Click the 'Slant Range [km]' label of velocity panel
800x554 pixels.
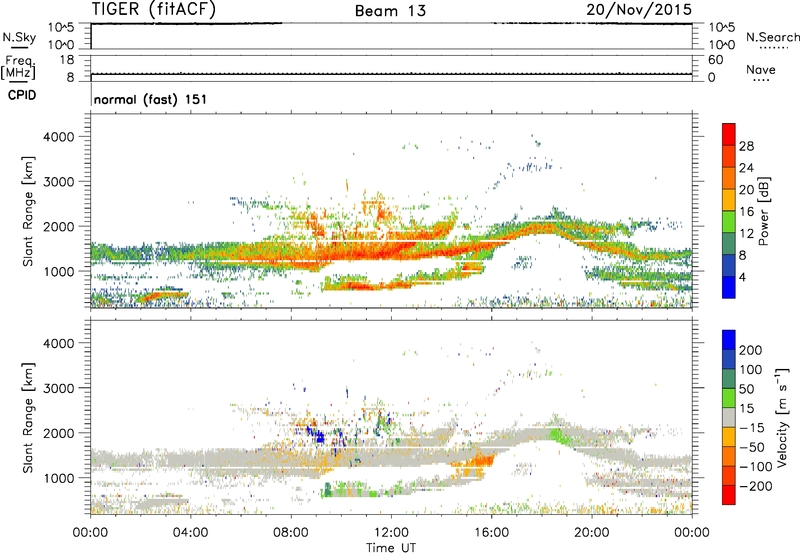[28, 418]
